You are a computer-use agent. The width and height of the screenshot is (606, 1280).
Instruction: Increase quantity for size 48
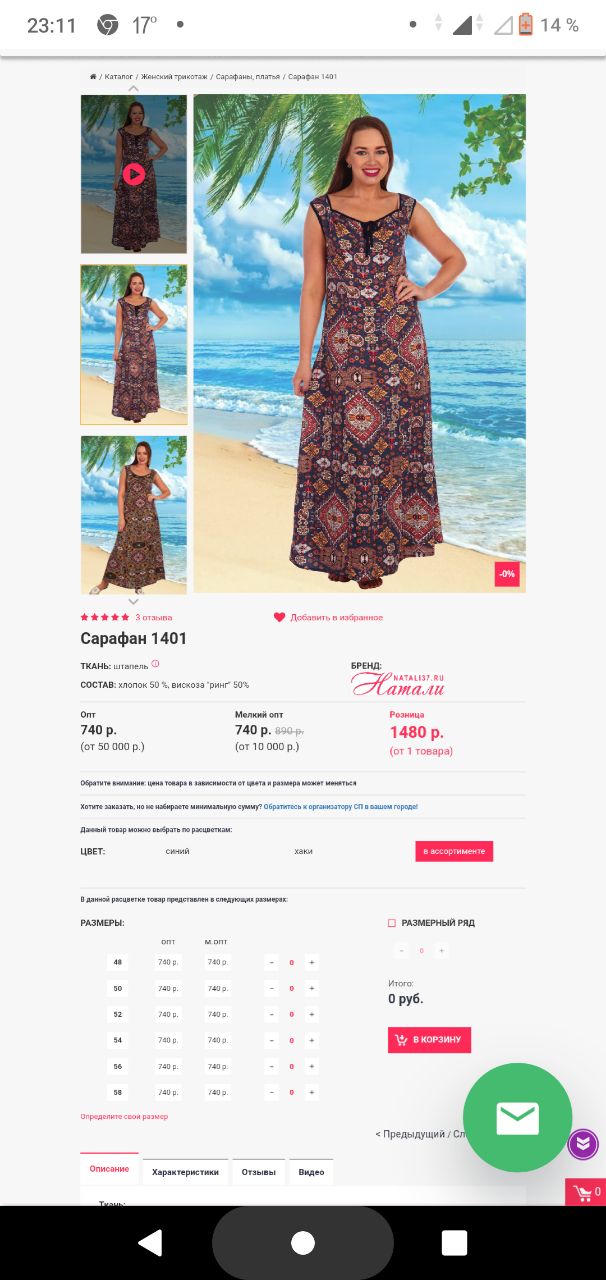(x=311, y=962)
